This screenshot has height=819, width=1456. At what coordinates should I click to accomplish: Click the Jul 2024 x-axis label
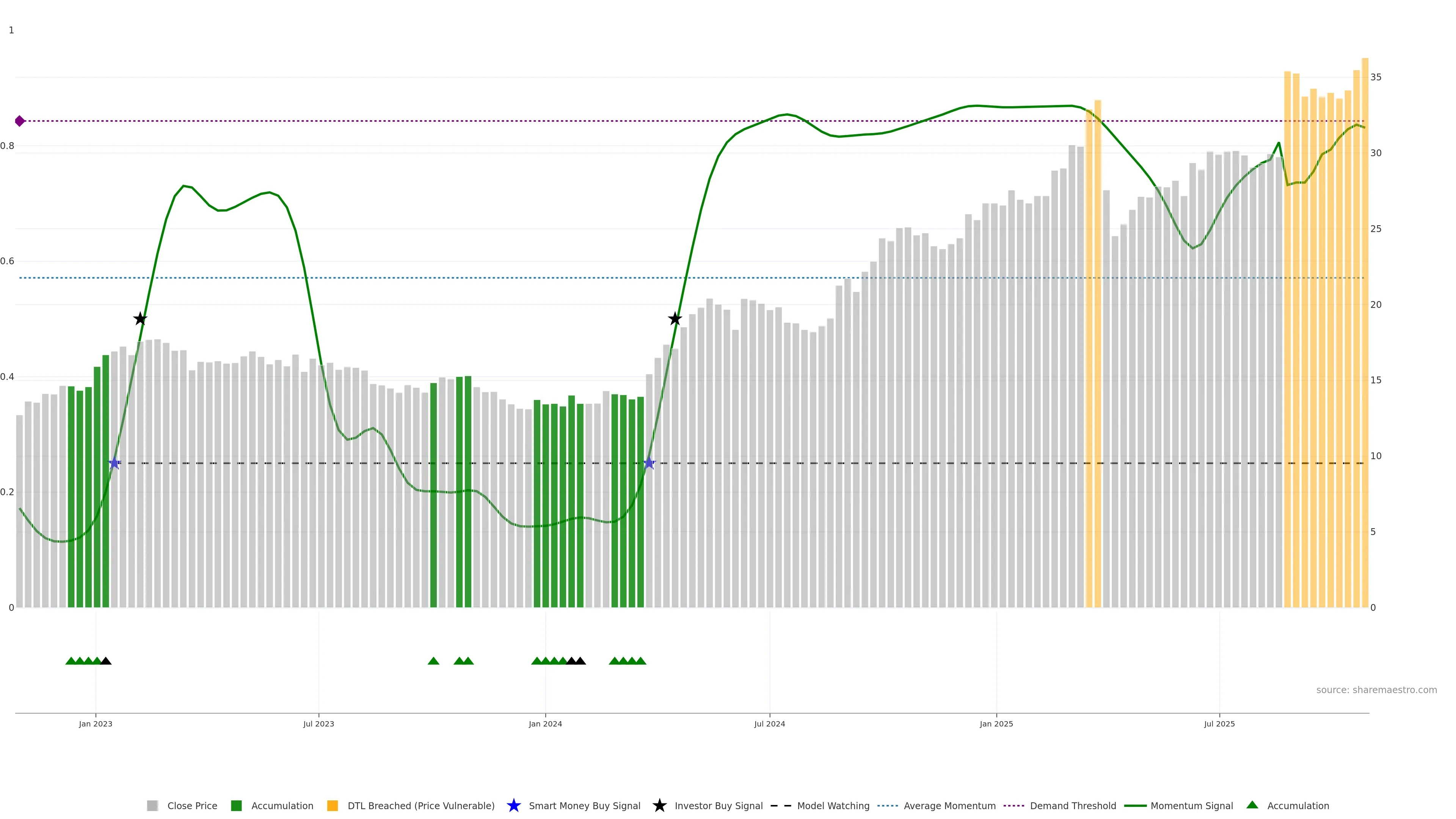pos(769,723)
